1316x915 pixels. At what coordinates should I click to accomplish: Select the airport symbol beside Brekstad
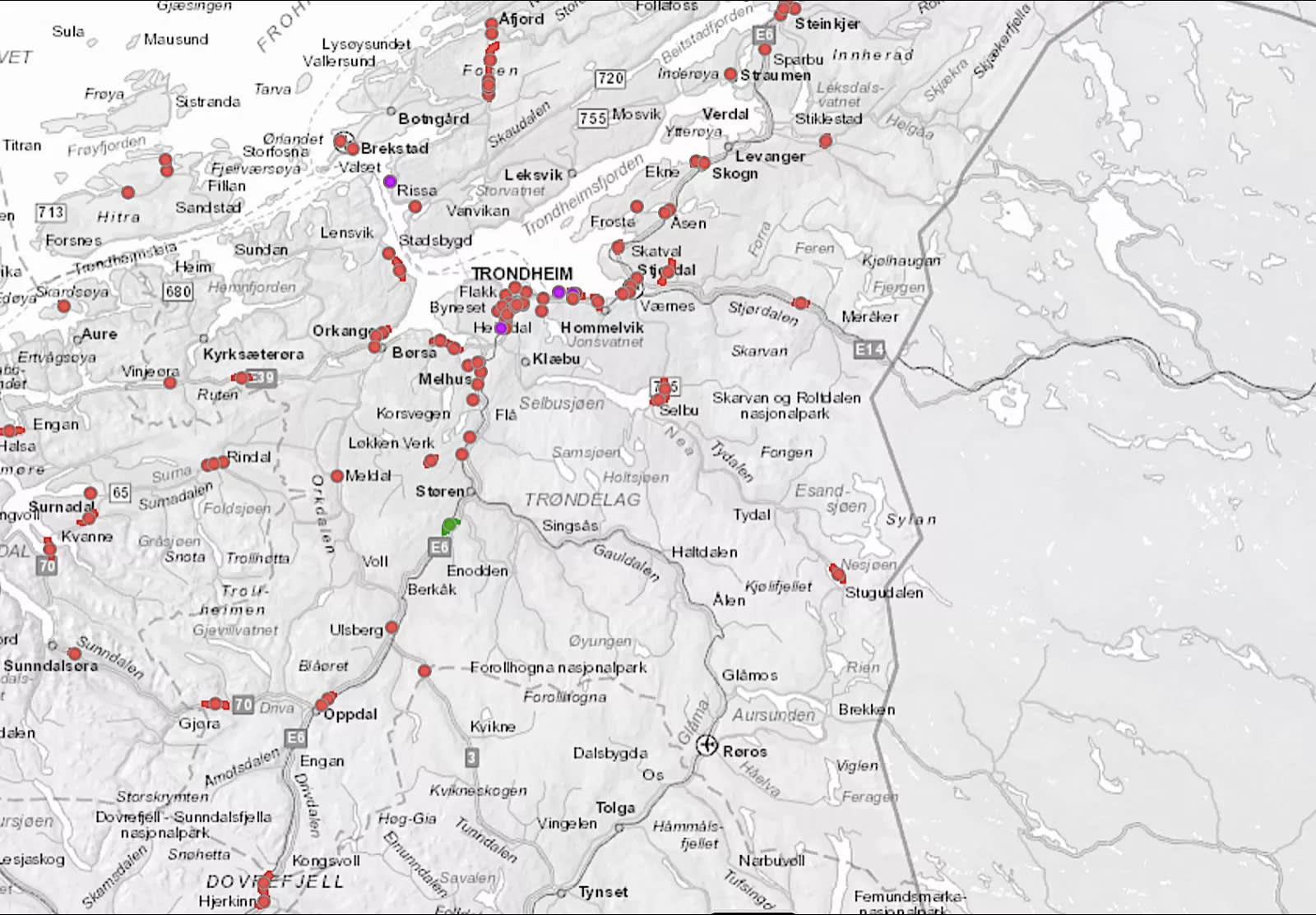pyautogui.click(x=342, y=141)
